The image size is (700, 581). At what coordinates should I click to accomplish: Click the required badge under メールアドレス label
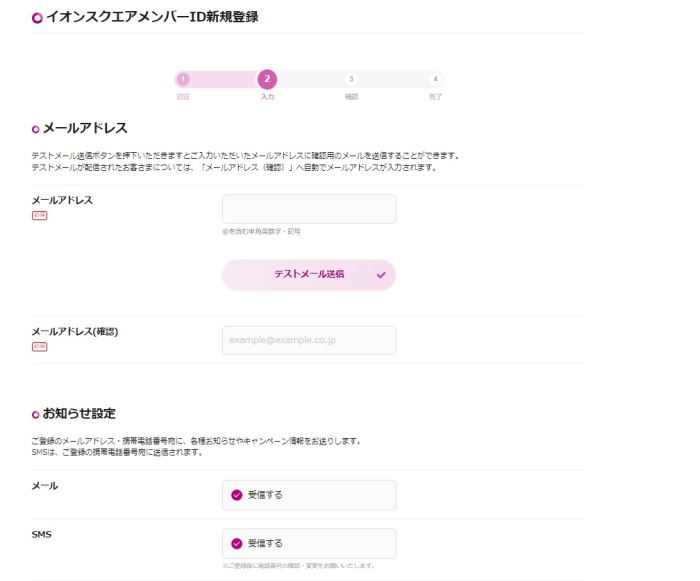[x=39, y=215]
